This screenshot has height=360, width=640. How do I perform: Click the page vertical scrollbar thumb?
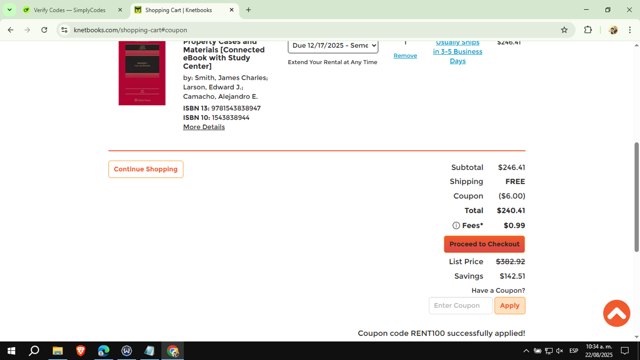click(x=636, y=197)
